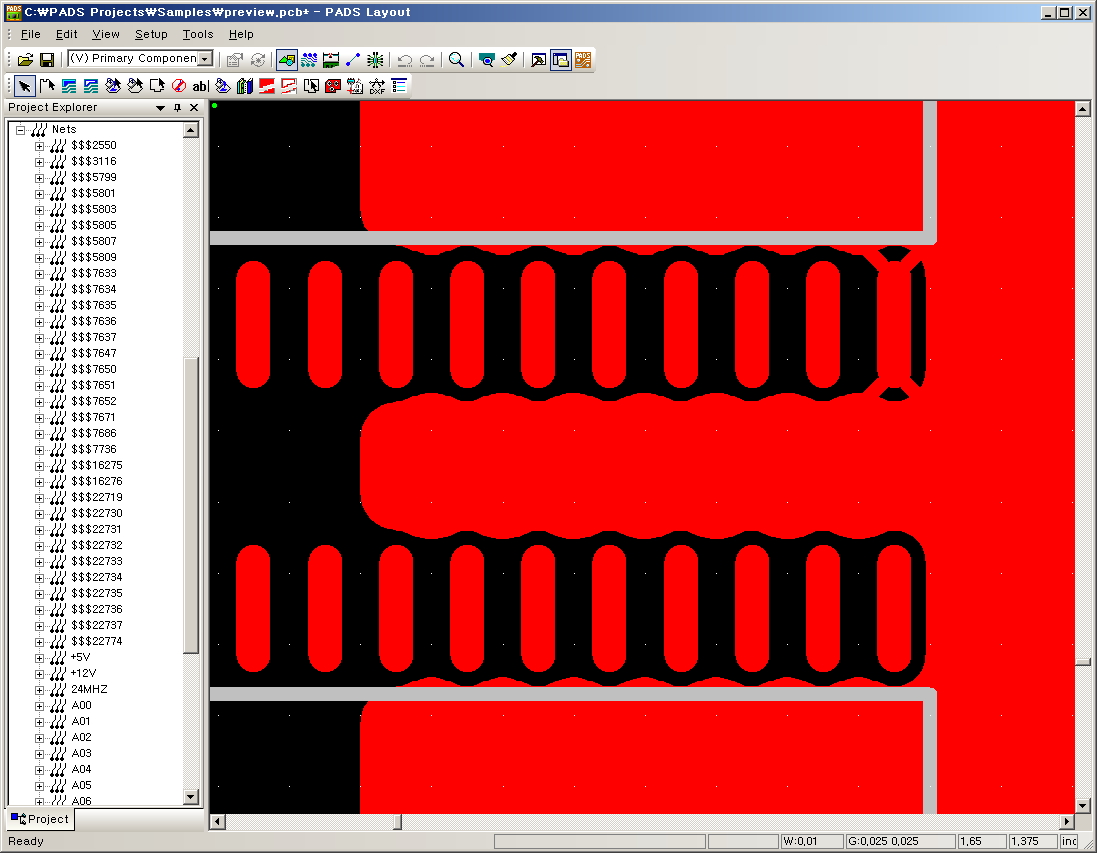Click the Flood tool icon

pos(222,86)
